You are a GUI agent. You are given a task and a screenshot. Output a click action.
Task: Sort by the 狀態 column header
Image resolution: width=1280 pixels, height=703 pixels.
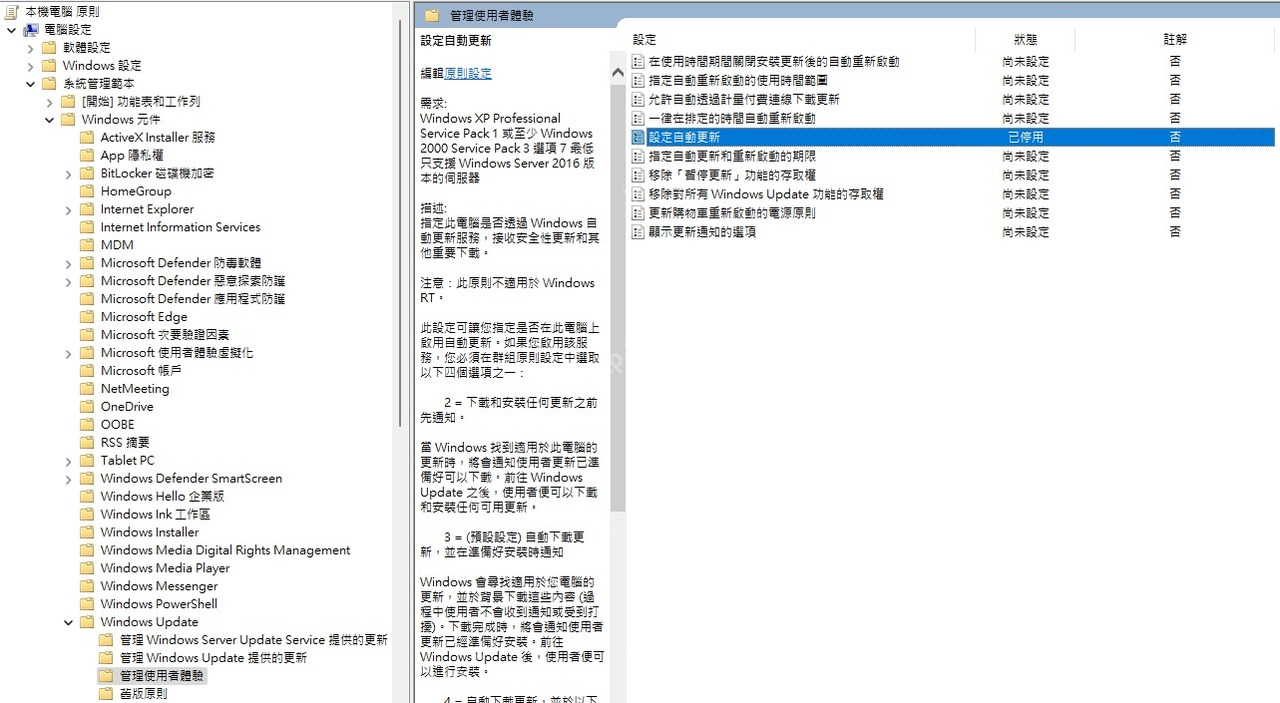point(1025,40)
